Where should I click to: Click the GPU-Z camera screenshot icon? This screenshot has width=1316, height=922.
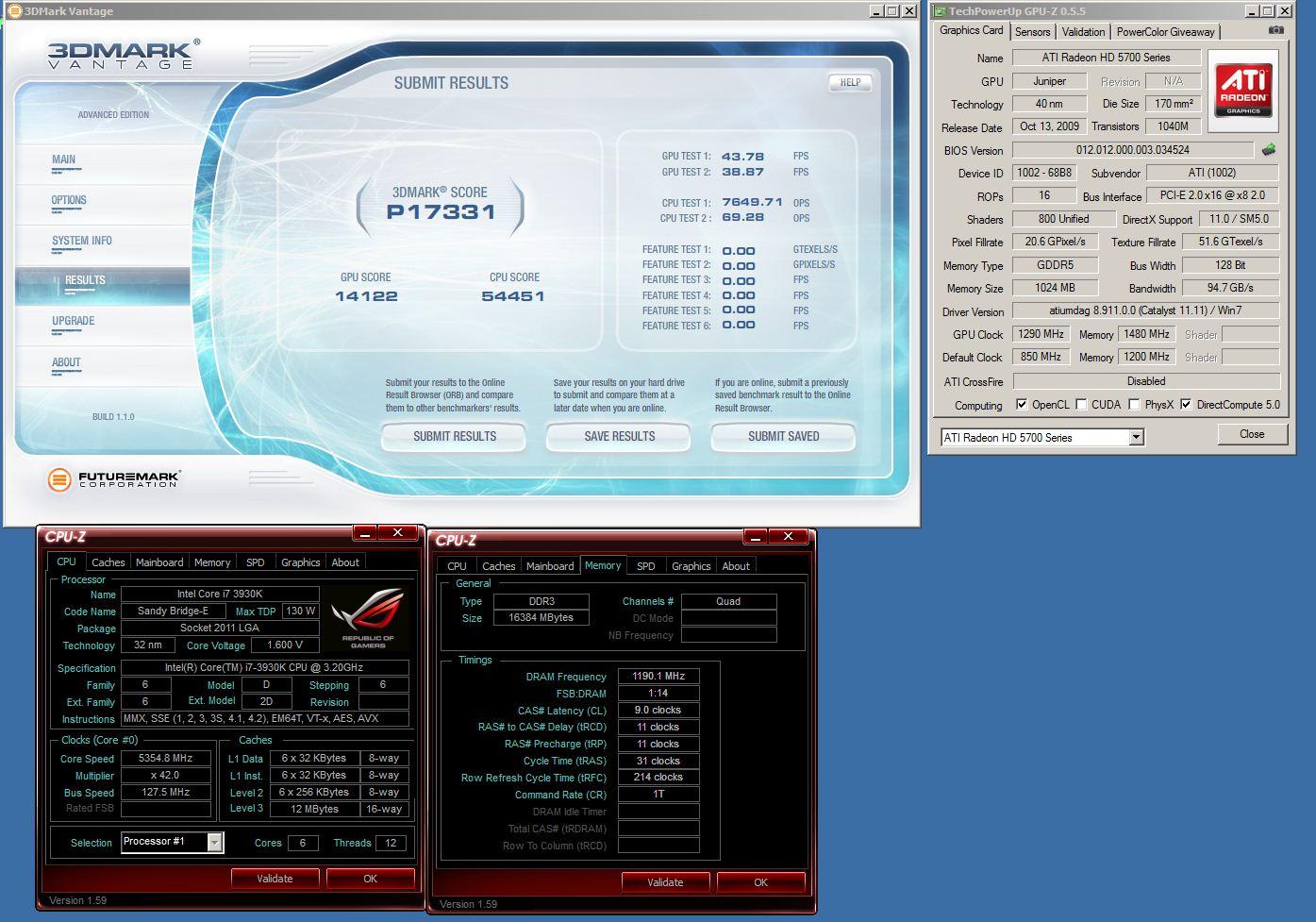coord(1275,30)
